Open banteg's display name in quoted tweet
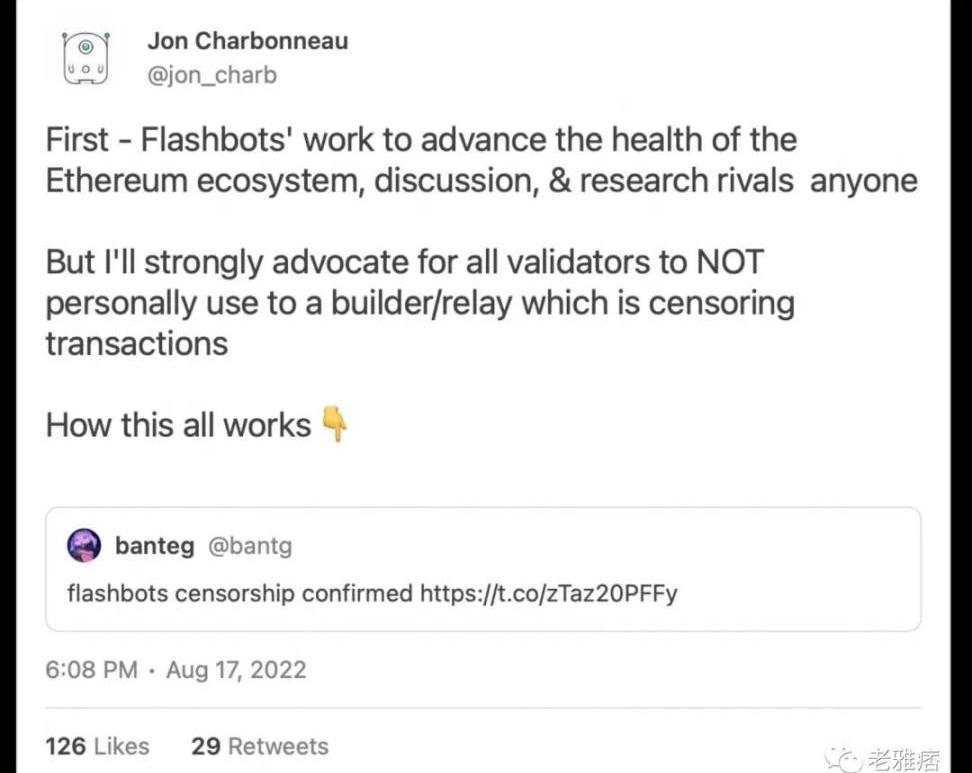The image size is (972, 773). point(155,546)
